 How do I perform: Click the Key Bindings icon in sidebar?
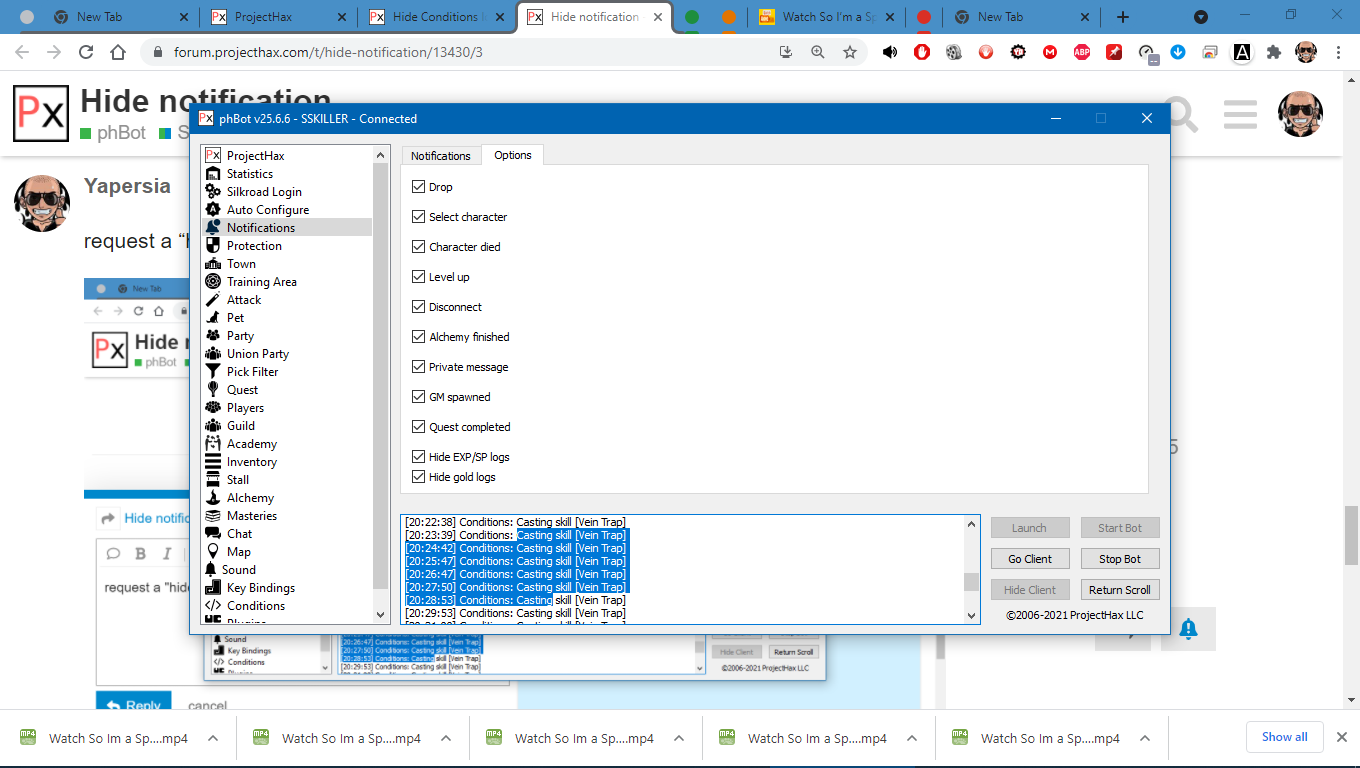[x=212, y=588]
